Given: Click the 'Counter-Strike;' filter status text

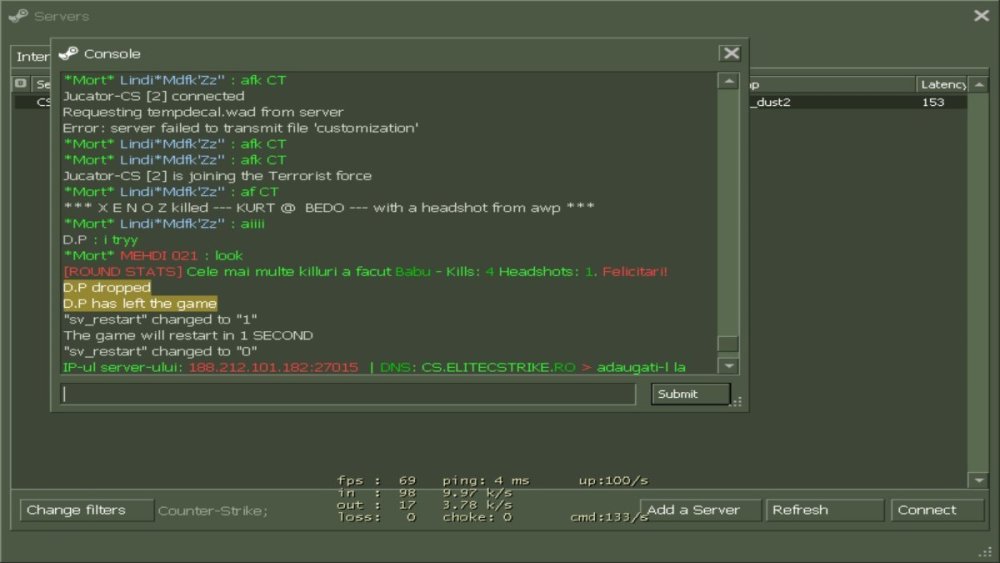Looking at the screenshot, I should point(213,511).
